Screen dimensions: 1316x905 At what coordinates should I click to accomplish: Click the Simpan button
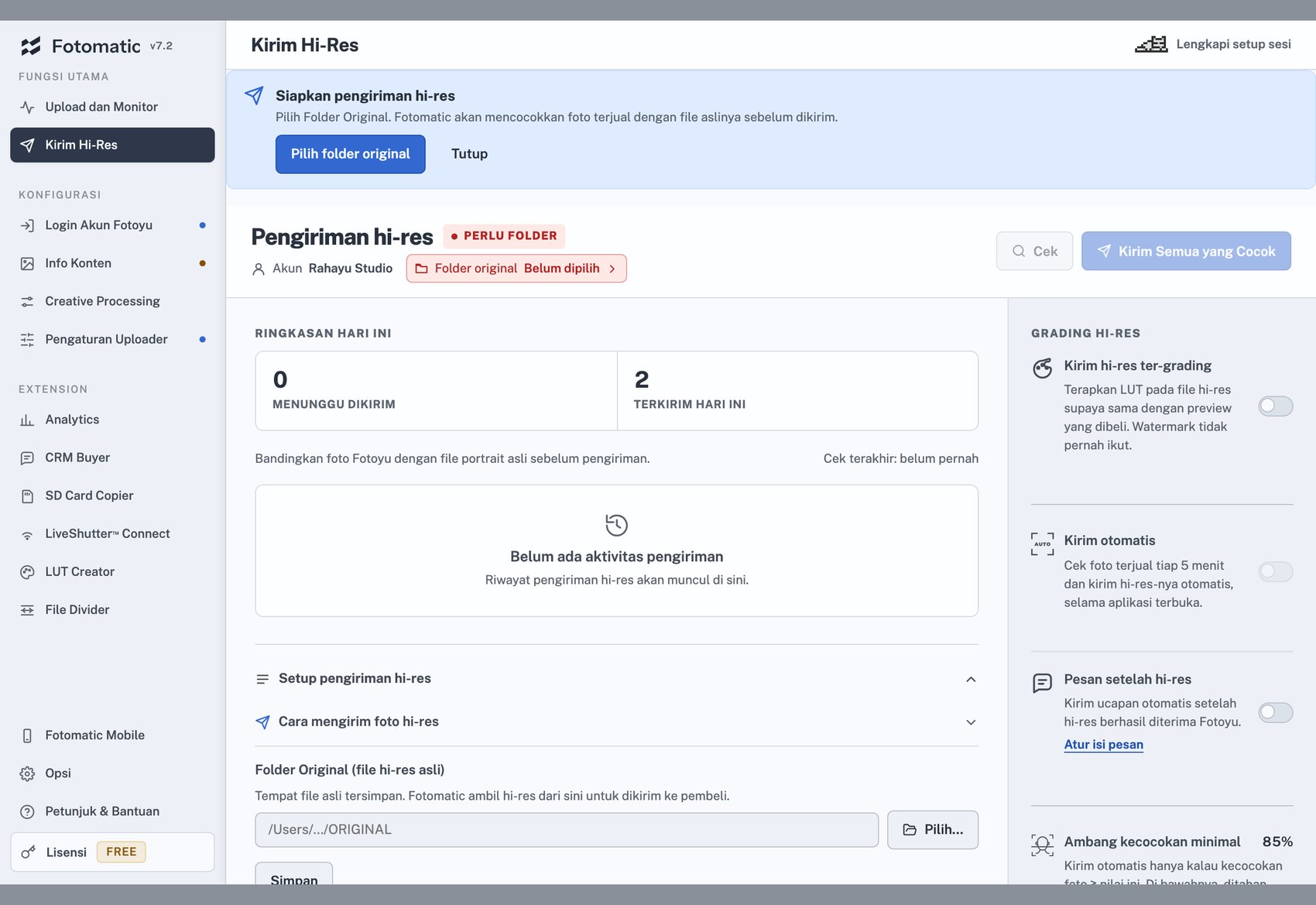(x=294, y=875)
